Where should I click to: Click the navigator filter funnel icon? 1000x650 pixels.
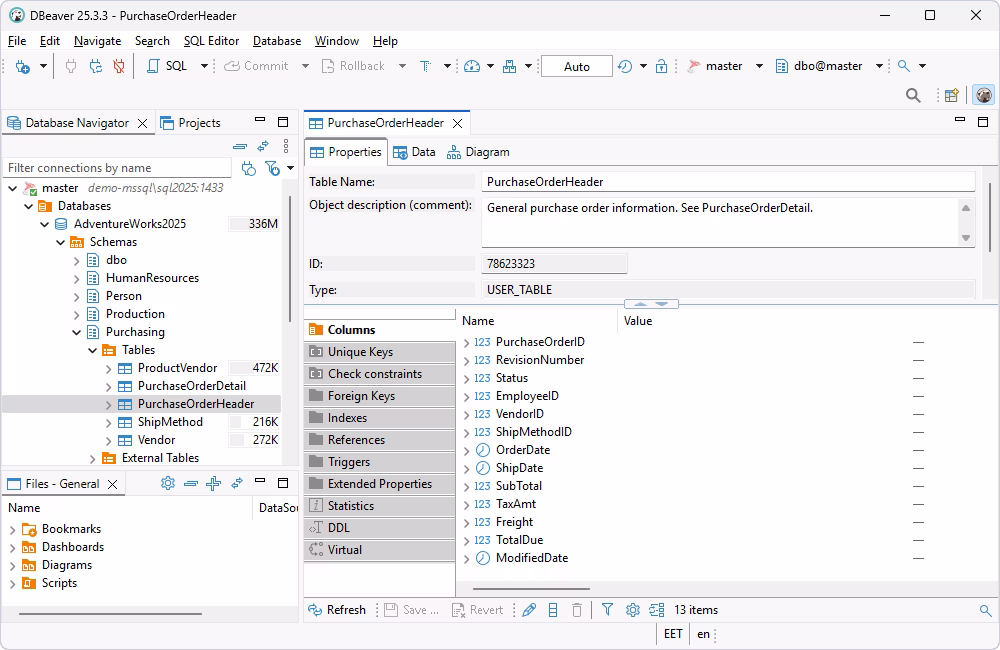272,168
